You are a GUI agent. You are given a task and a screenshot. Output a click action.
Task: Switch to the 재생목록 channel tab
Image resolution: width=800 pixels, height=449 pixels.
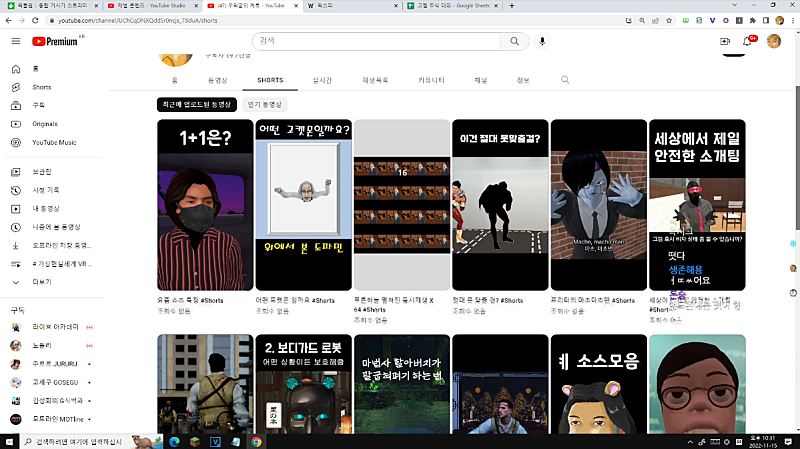(x=374, y=79)
